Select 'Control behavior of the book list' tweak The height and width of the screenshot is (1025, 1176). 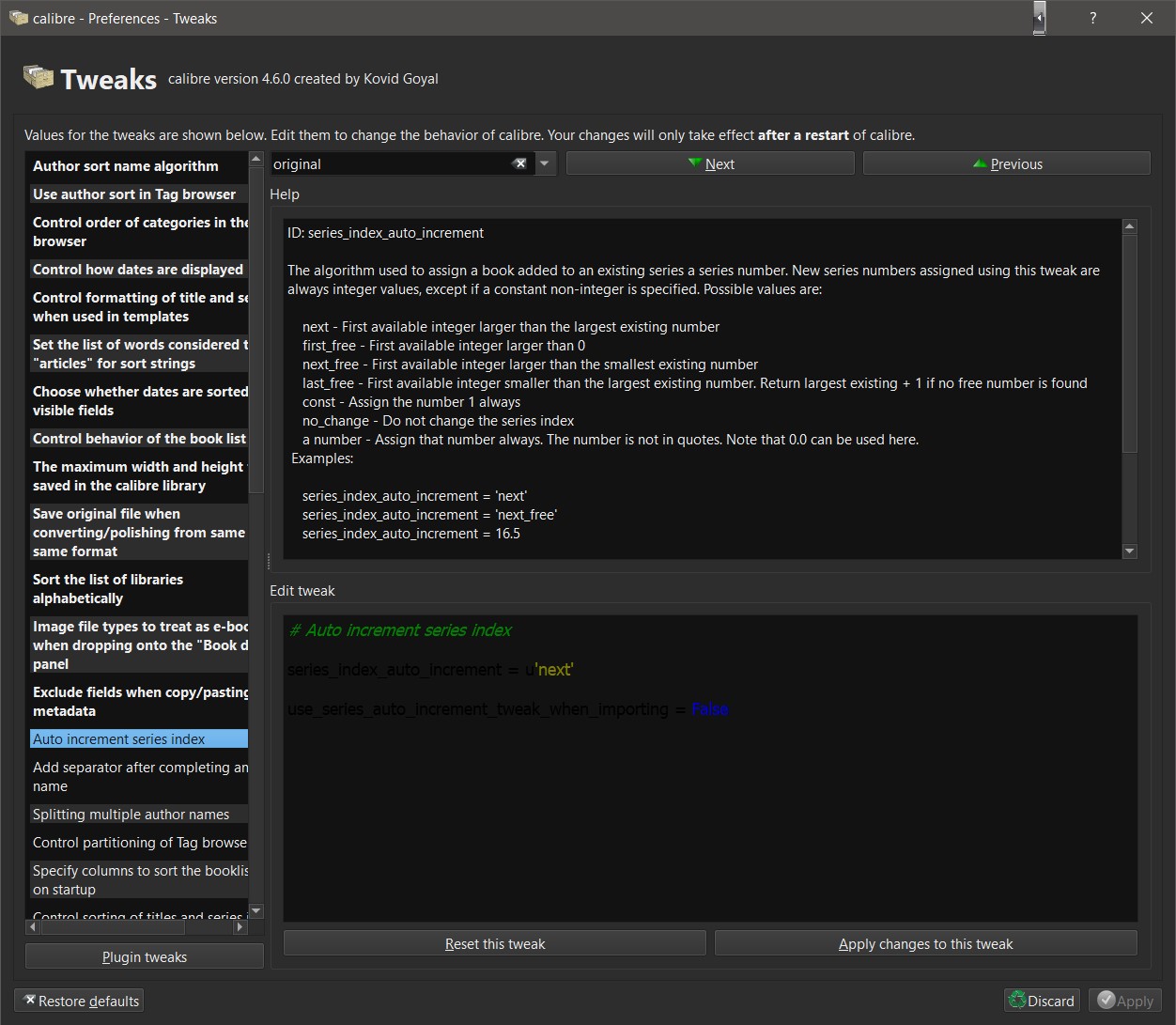[x=139, y=439]
